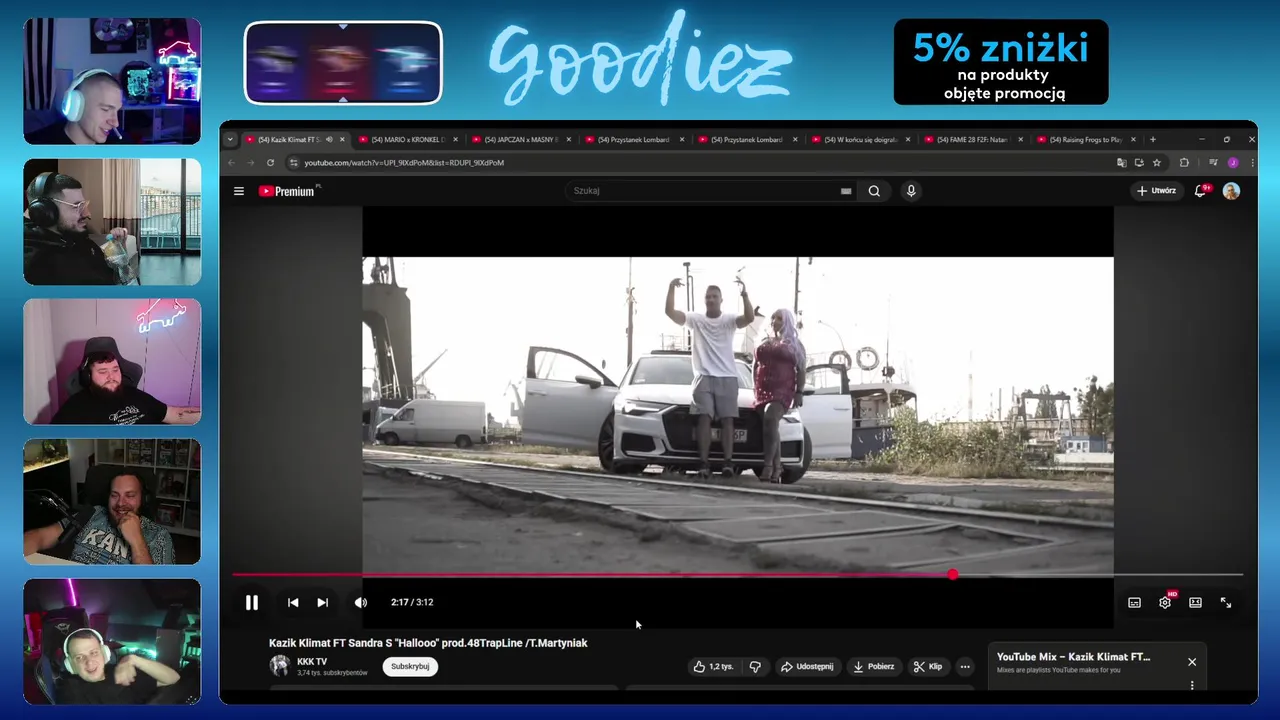Go back with browser back arrow
Image resolution: width=1280 pixels, height=720 pixels.
(x=232, y=163)
